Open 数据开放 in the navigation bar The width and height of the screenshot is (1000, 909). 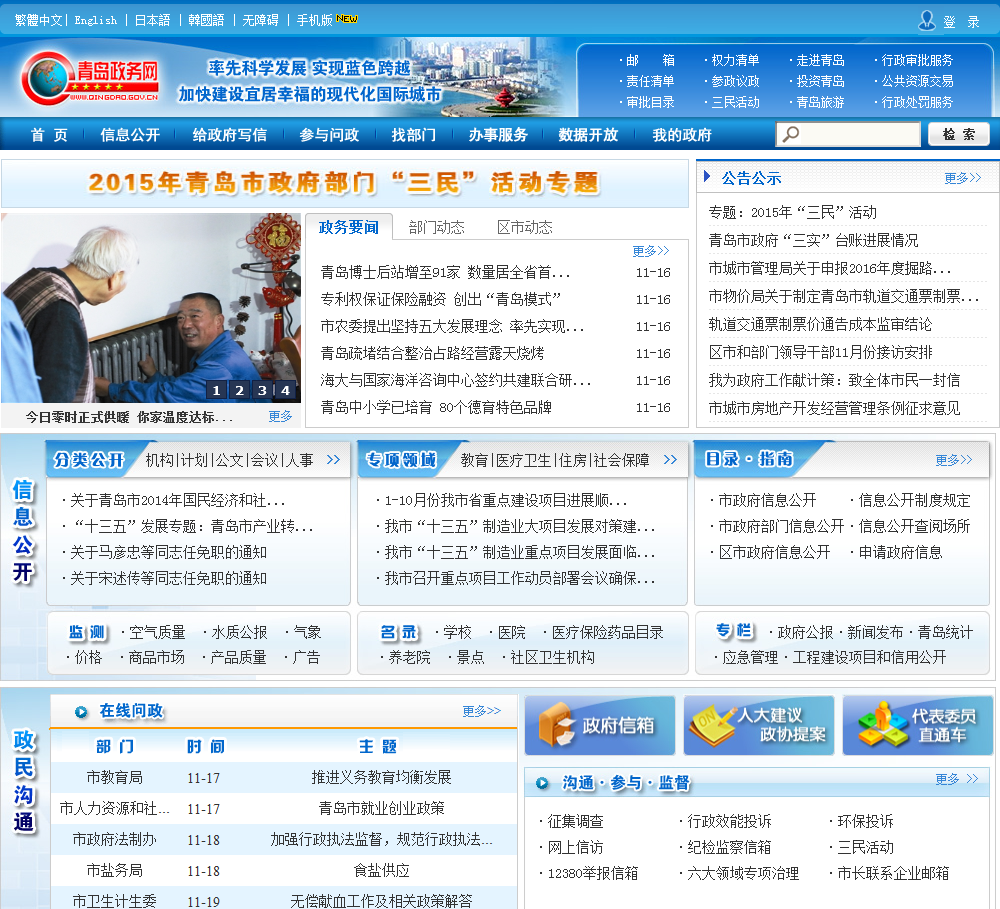tap(588, 135)
